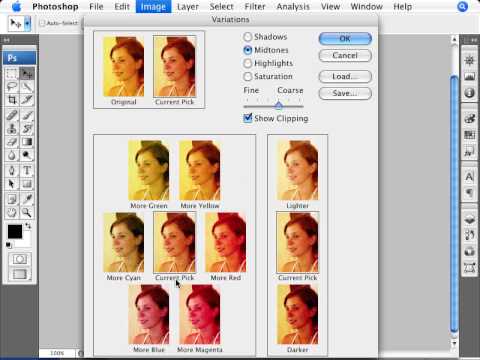Toggle Quick Mask mode
This screenshot has height=360, width=480.
pos(20,259)
